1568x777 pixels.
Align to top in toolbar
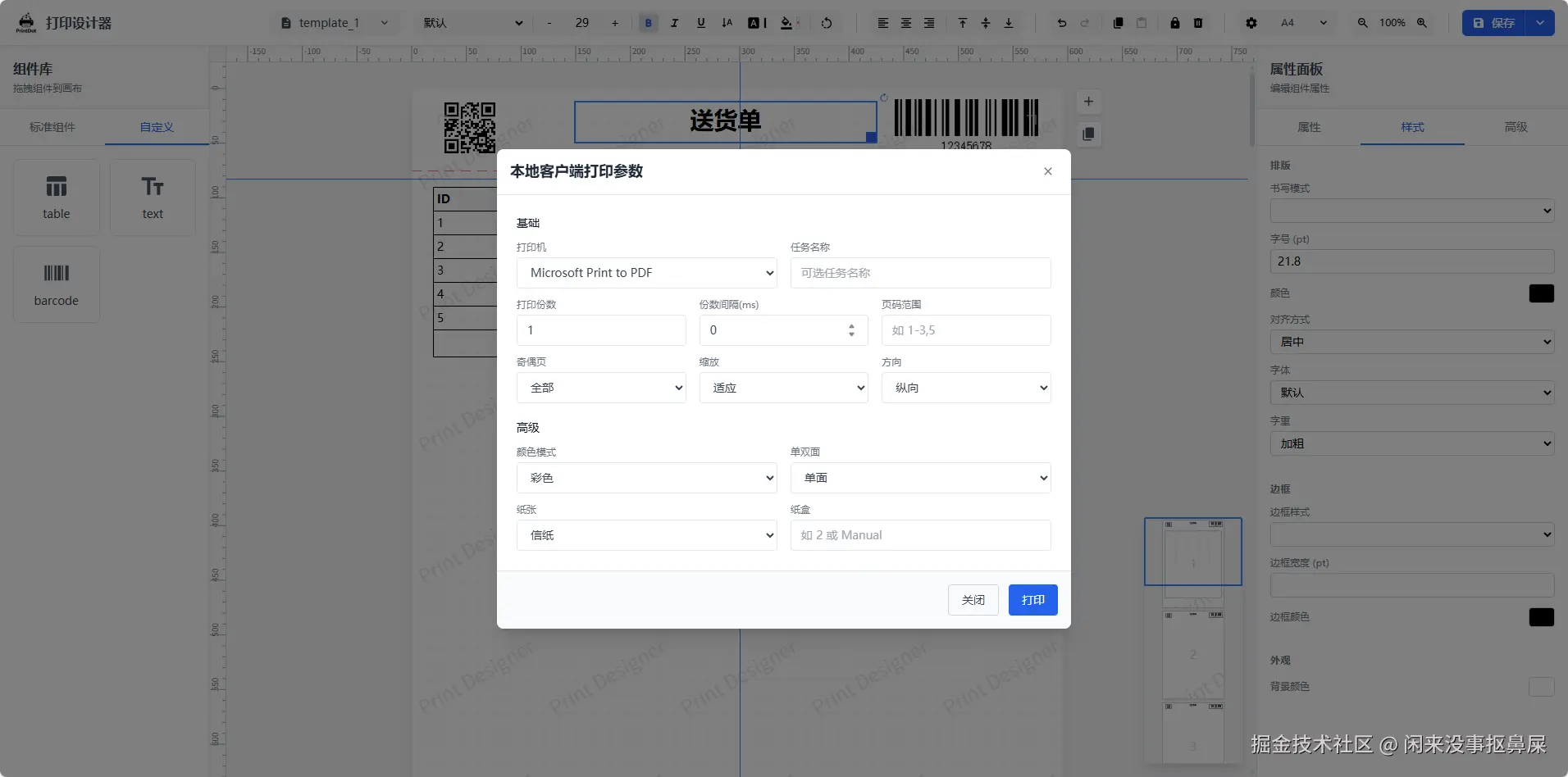963,23
